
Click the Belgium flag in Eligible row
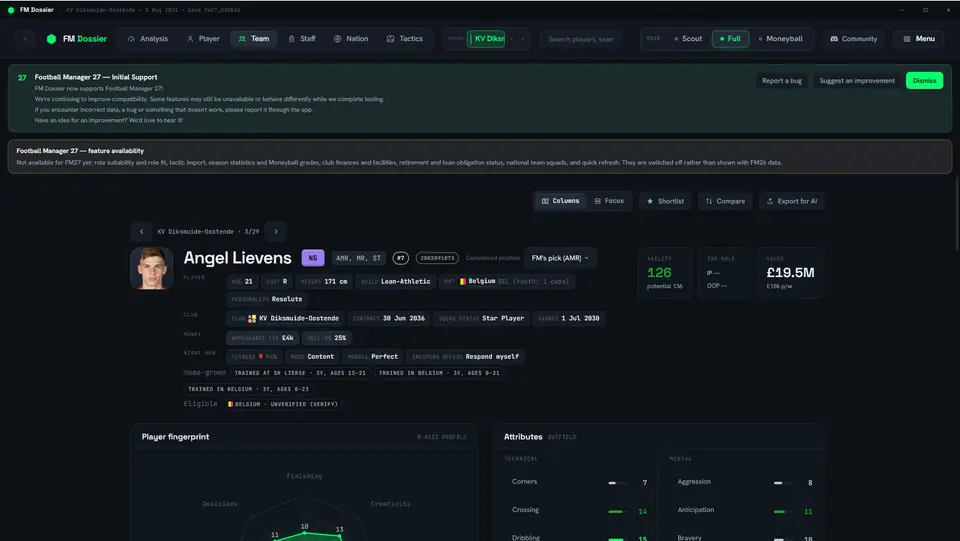click(x=230, y=404)
